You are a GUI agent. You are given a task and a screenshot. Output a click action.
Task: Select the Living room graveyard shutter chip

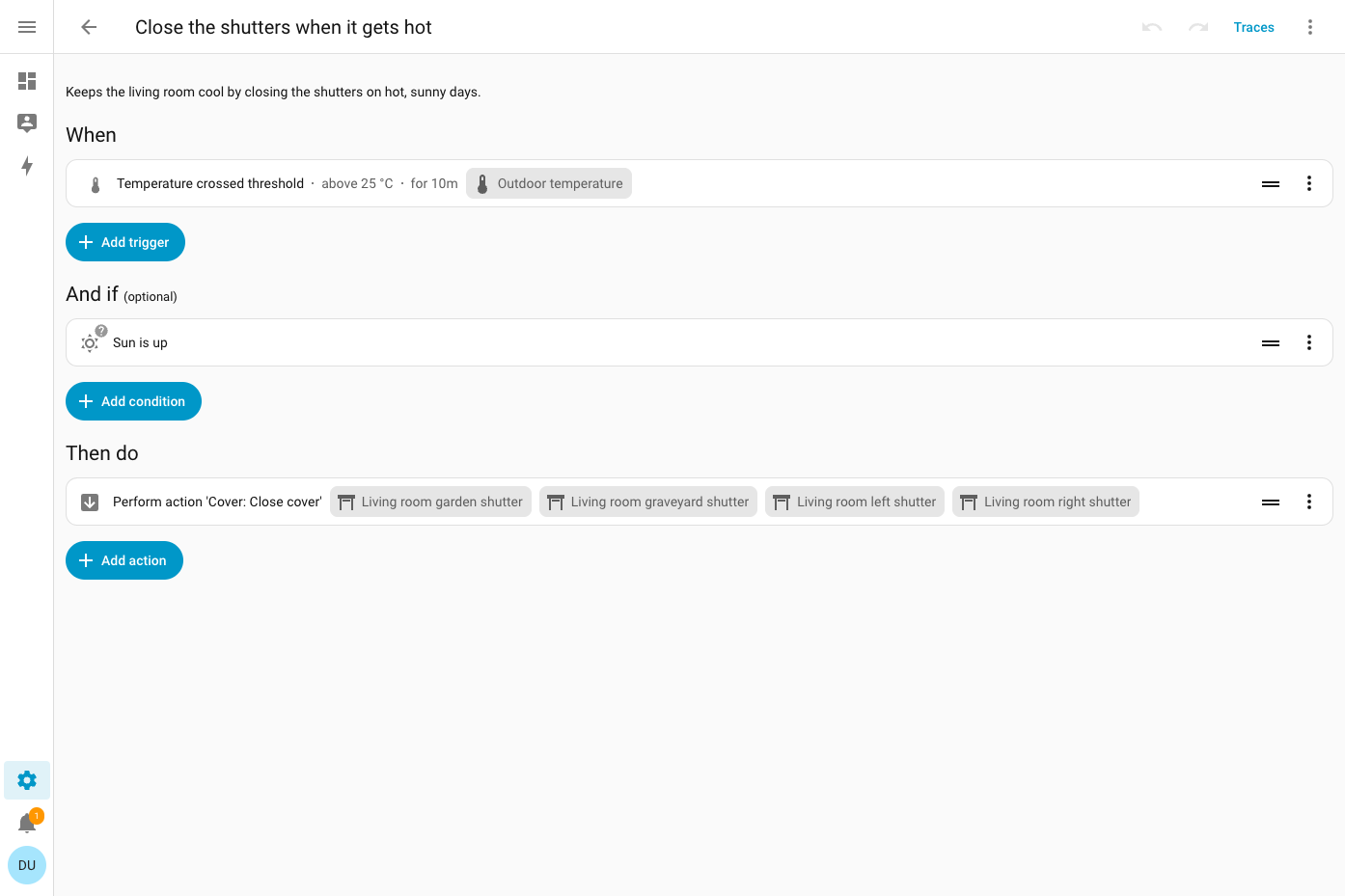pyautogui.click(x=648, y=502)
